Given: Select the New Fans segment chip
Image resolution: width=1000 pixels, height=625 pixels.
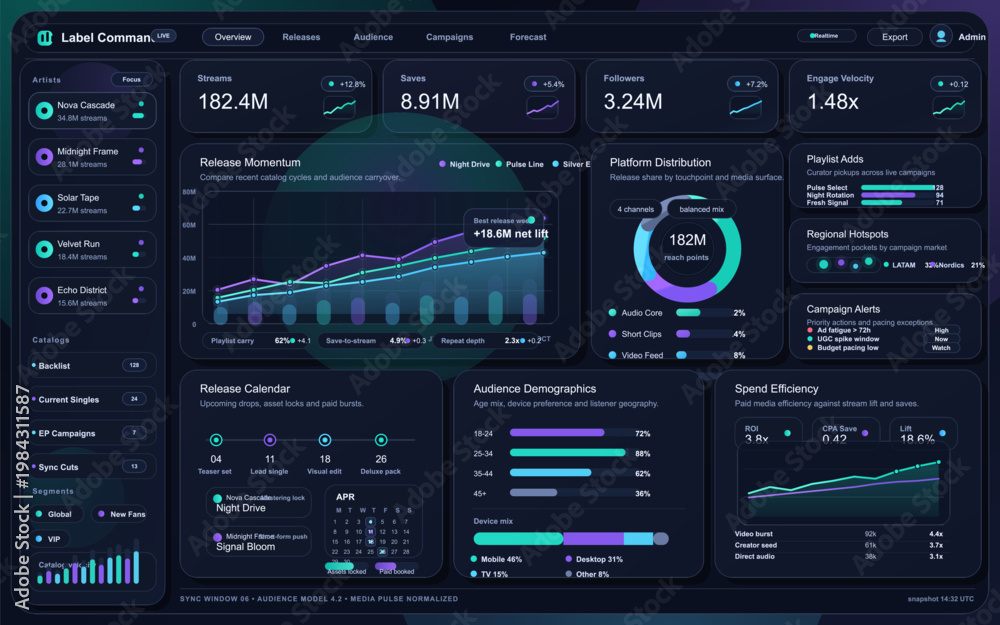Looking at the screenshot, I should coord(120,514).
